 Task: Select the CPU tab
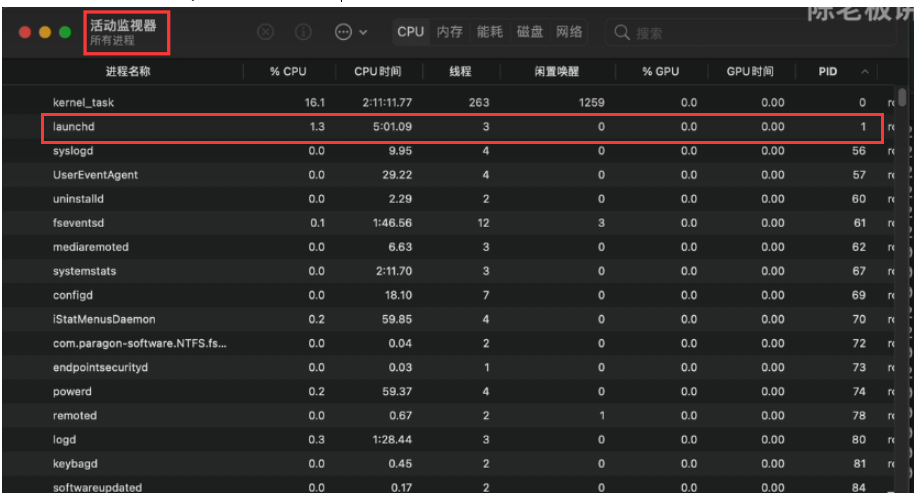click(x=411, y=32)
